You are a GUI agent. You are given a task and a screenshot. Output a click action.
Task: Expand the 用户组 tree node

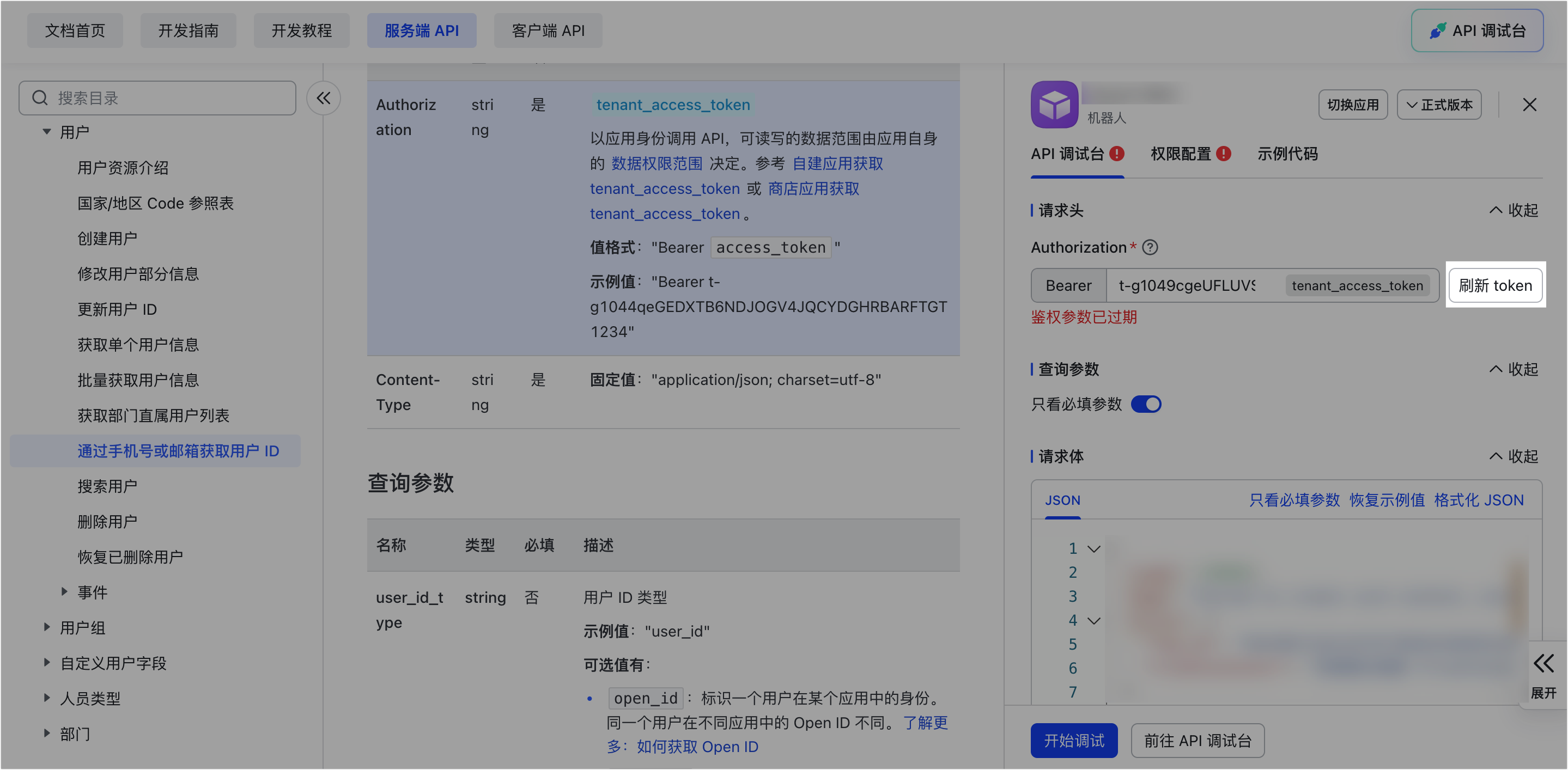[x=47, y=627]
